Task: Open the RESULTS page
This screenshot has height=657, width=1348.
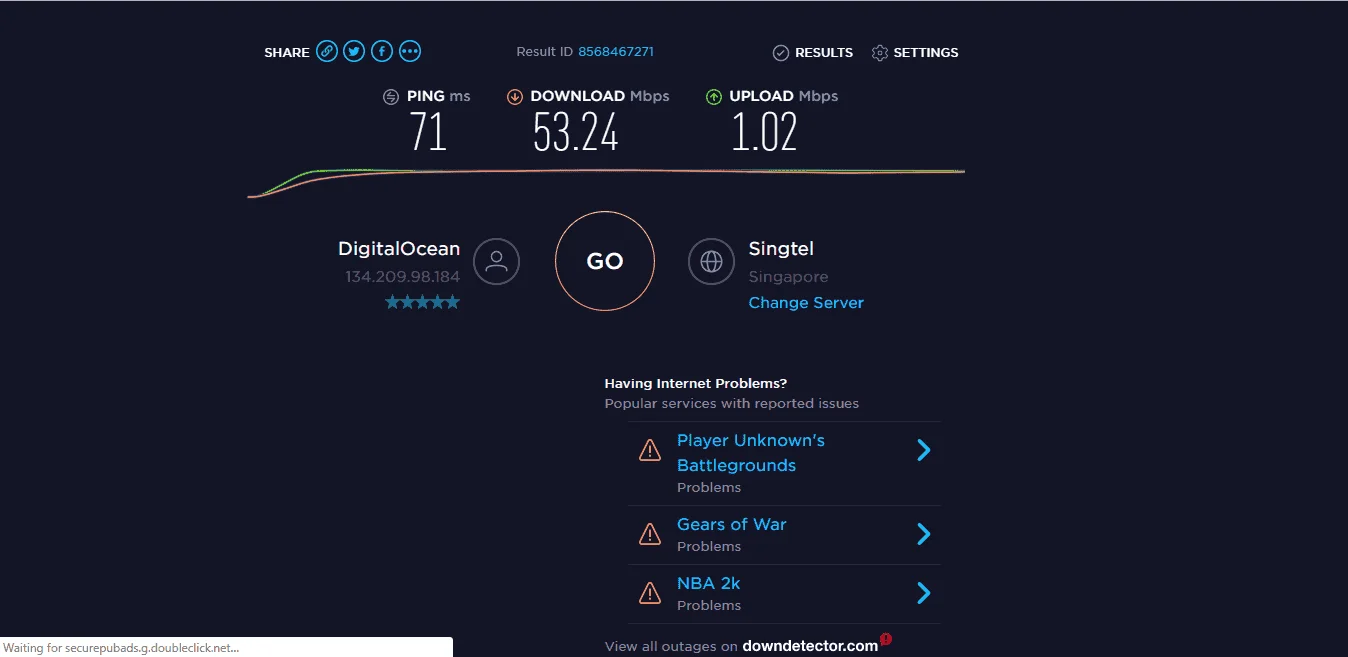Action: point(813,52)
